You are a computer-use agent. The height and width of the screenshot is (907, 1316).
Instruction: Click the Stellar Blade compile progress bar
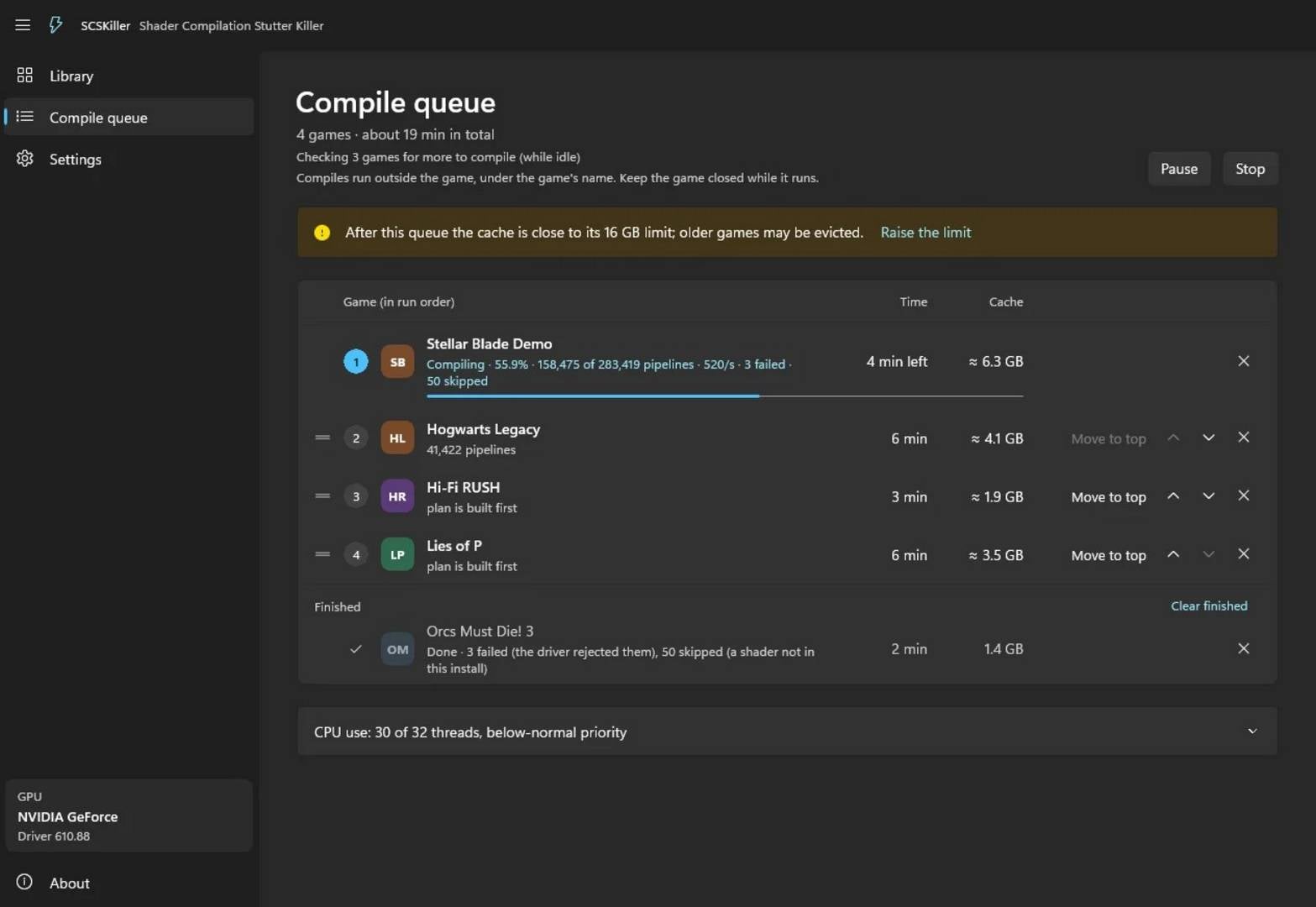click(725, 396)
